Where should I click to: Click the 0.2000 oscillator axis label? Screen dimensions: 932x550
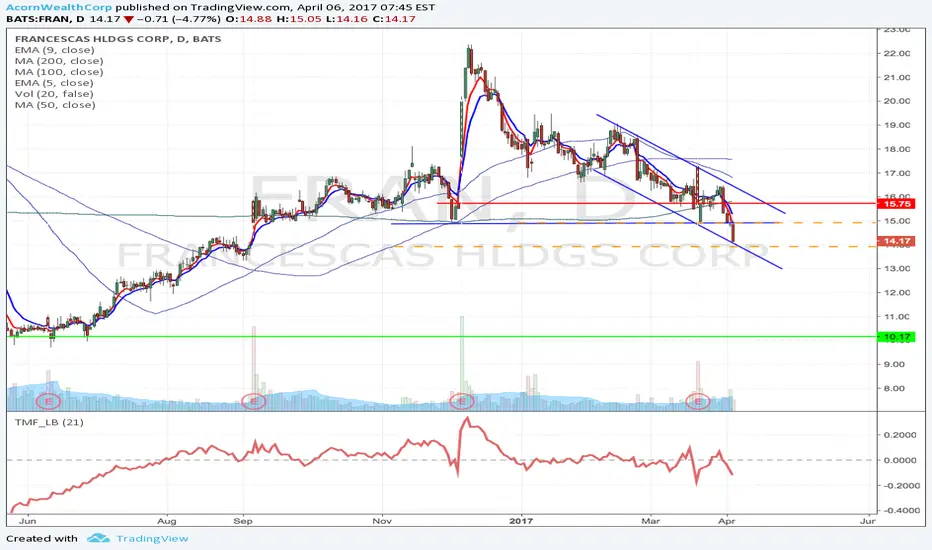pos(899,435)
